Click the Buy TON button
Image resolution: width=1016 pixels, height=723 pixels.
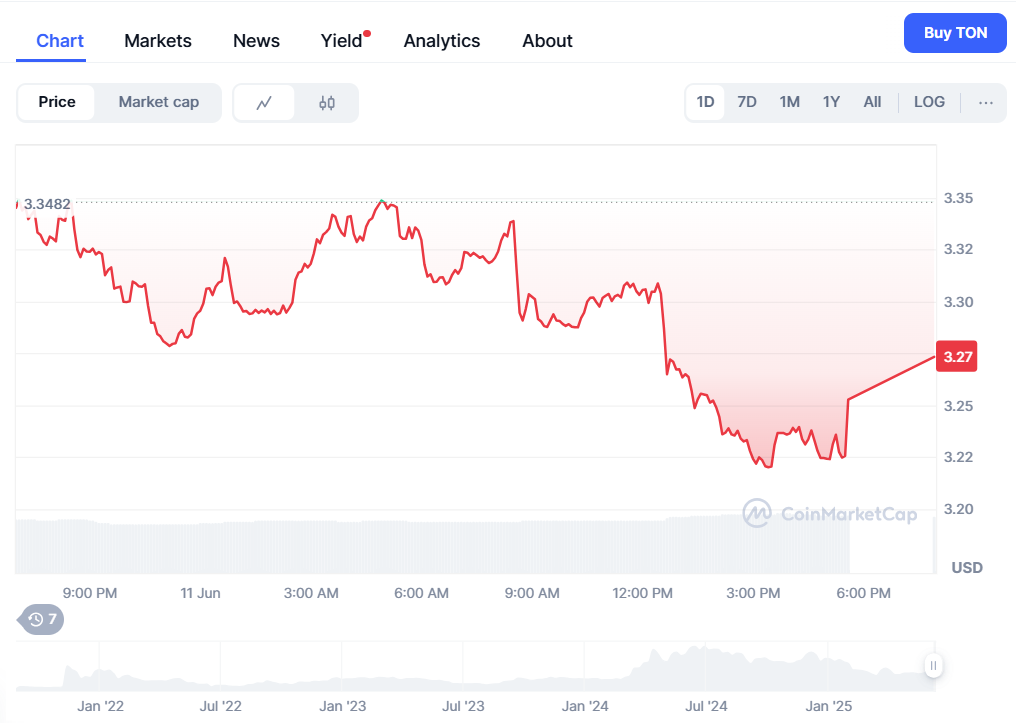(955, 33)
